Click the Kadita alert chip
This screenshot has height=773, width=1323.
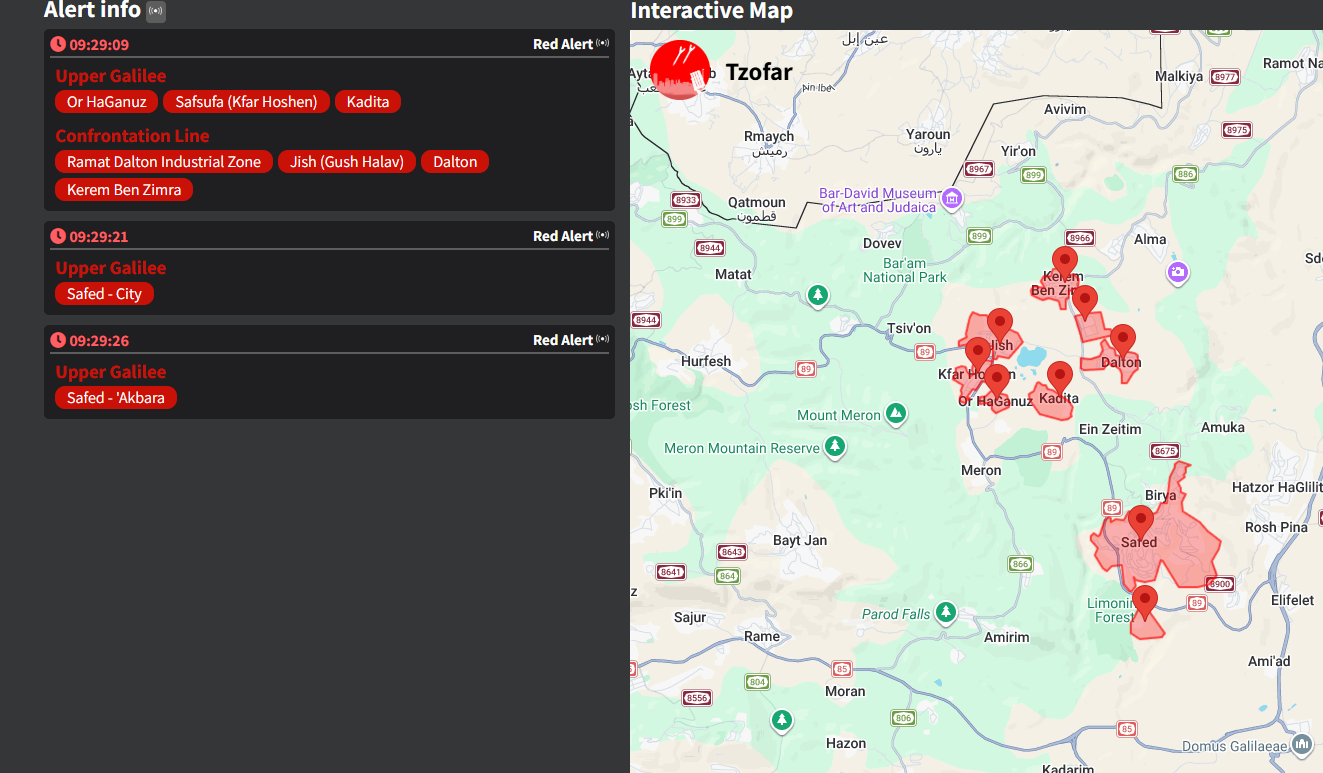[x=368, y=102]
